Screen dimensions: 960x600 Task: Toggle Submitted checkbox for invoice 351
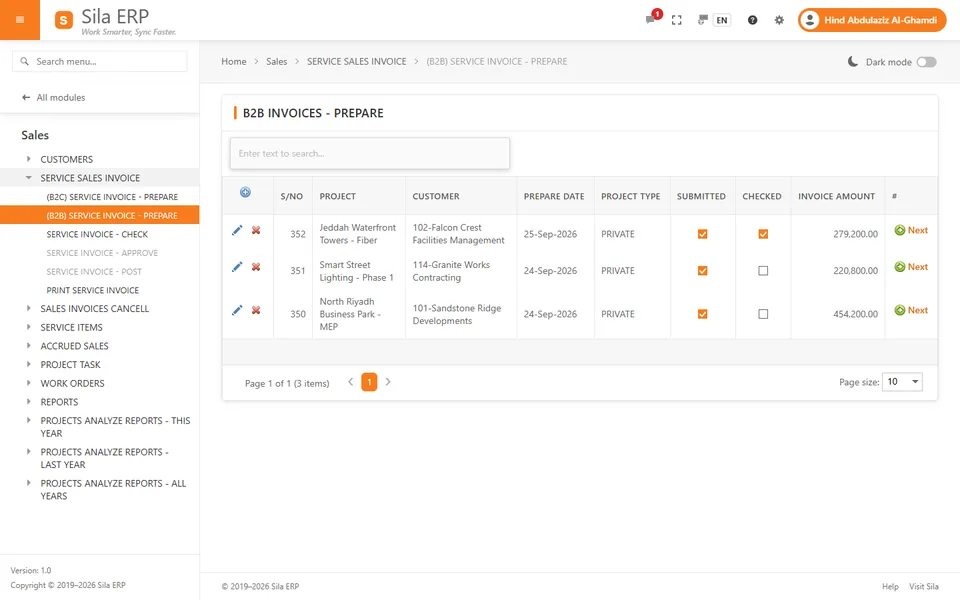click(x=702, y=271)
